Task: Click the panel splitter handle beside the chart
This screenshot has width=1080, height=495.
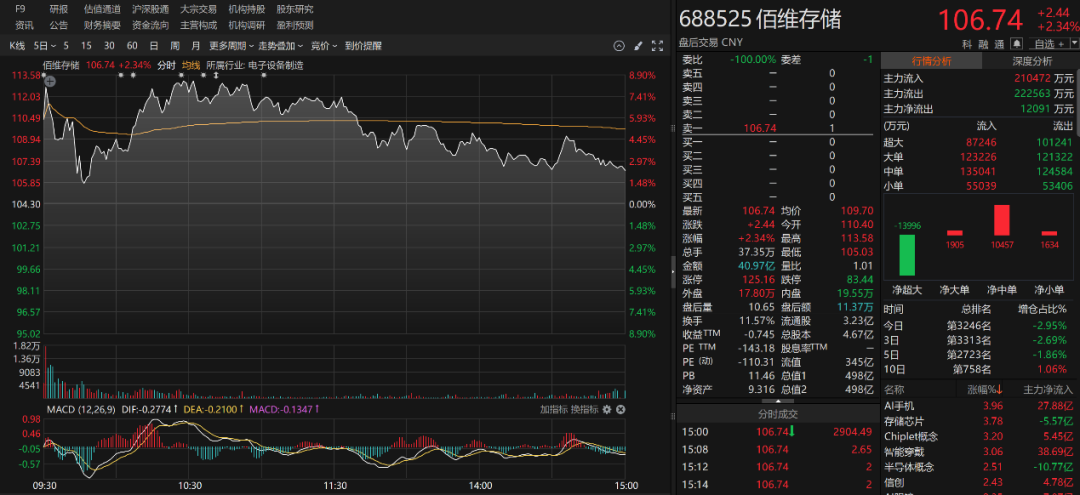Action: (x=674, y=271)
